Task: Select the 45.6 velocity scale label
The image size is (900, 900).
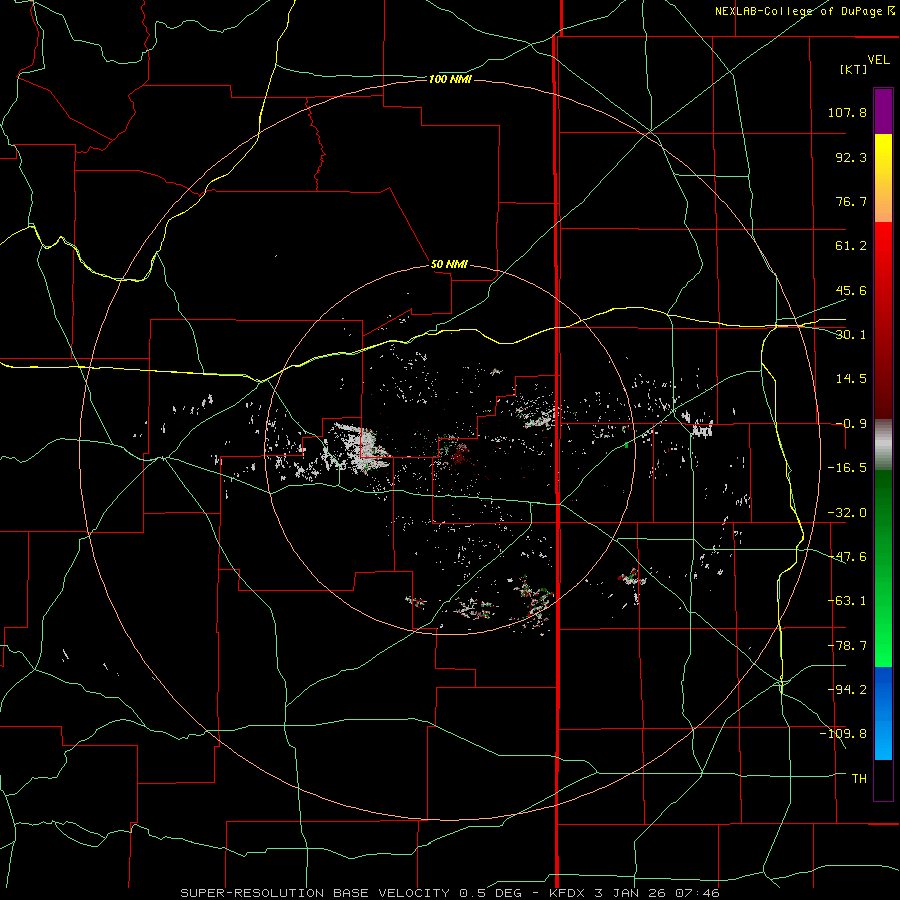Action: [851, 290]
